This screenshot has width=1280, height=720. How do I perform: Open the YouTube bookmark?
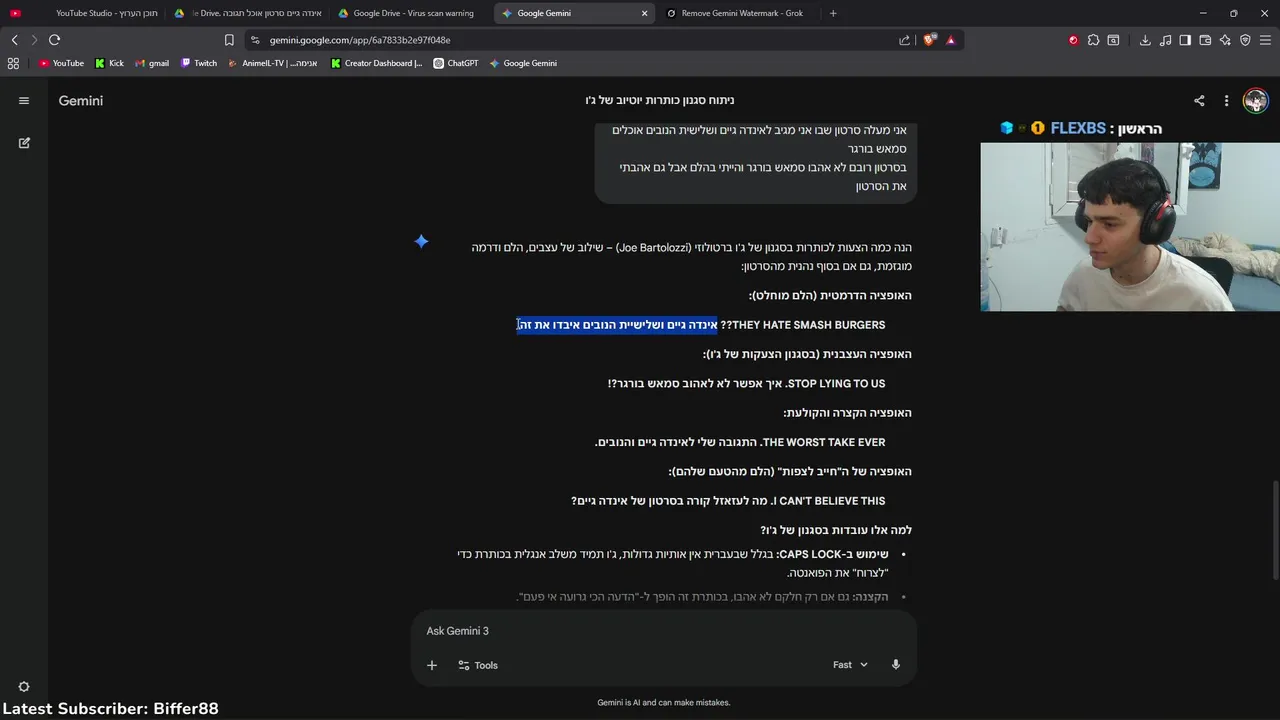click(61, 63)
